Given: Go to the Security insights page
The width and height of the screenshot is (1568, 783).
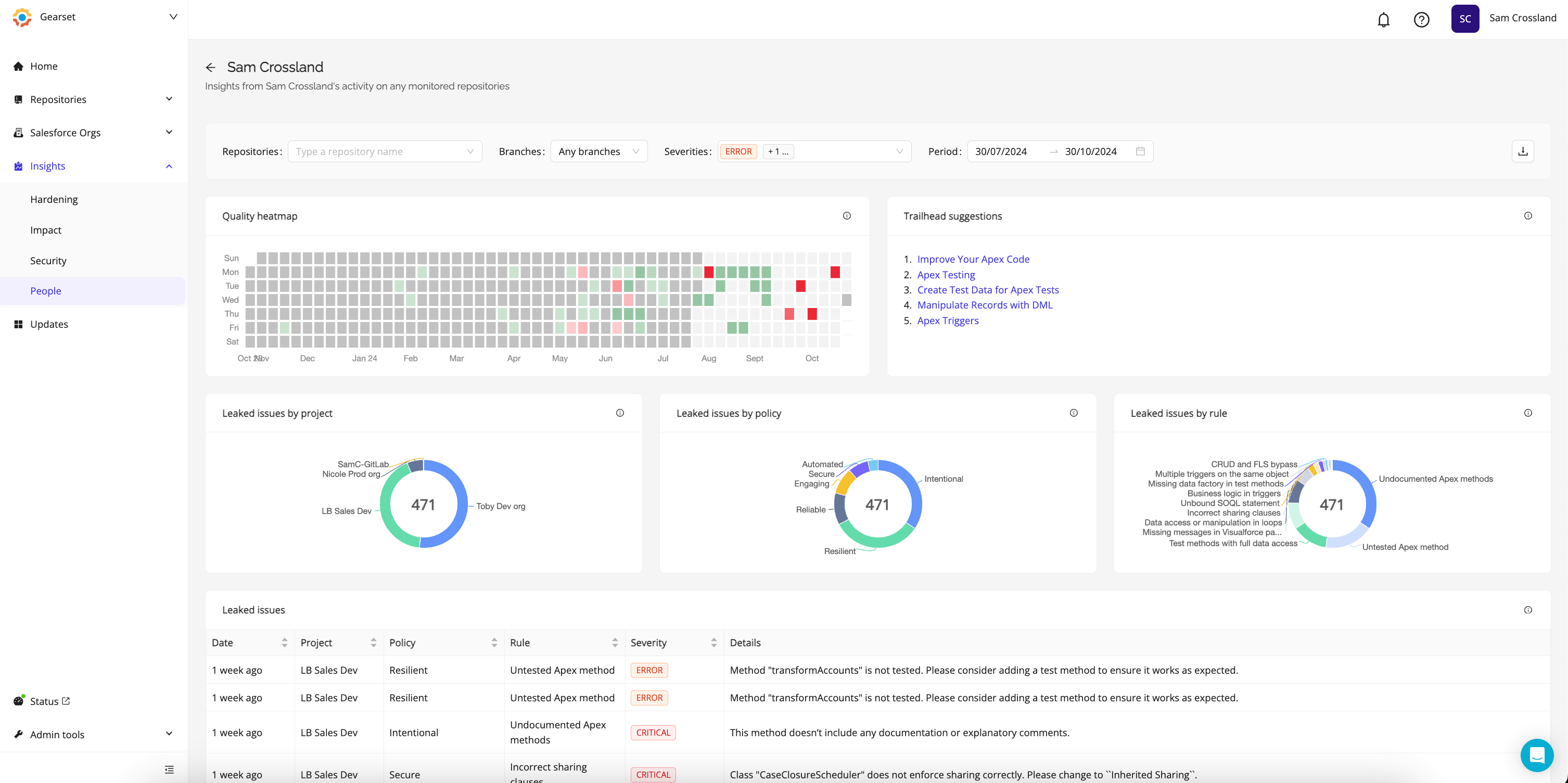Looking at the screenshot, I should coord(48,260).
